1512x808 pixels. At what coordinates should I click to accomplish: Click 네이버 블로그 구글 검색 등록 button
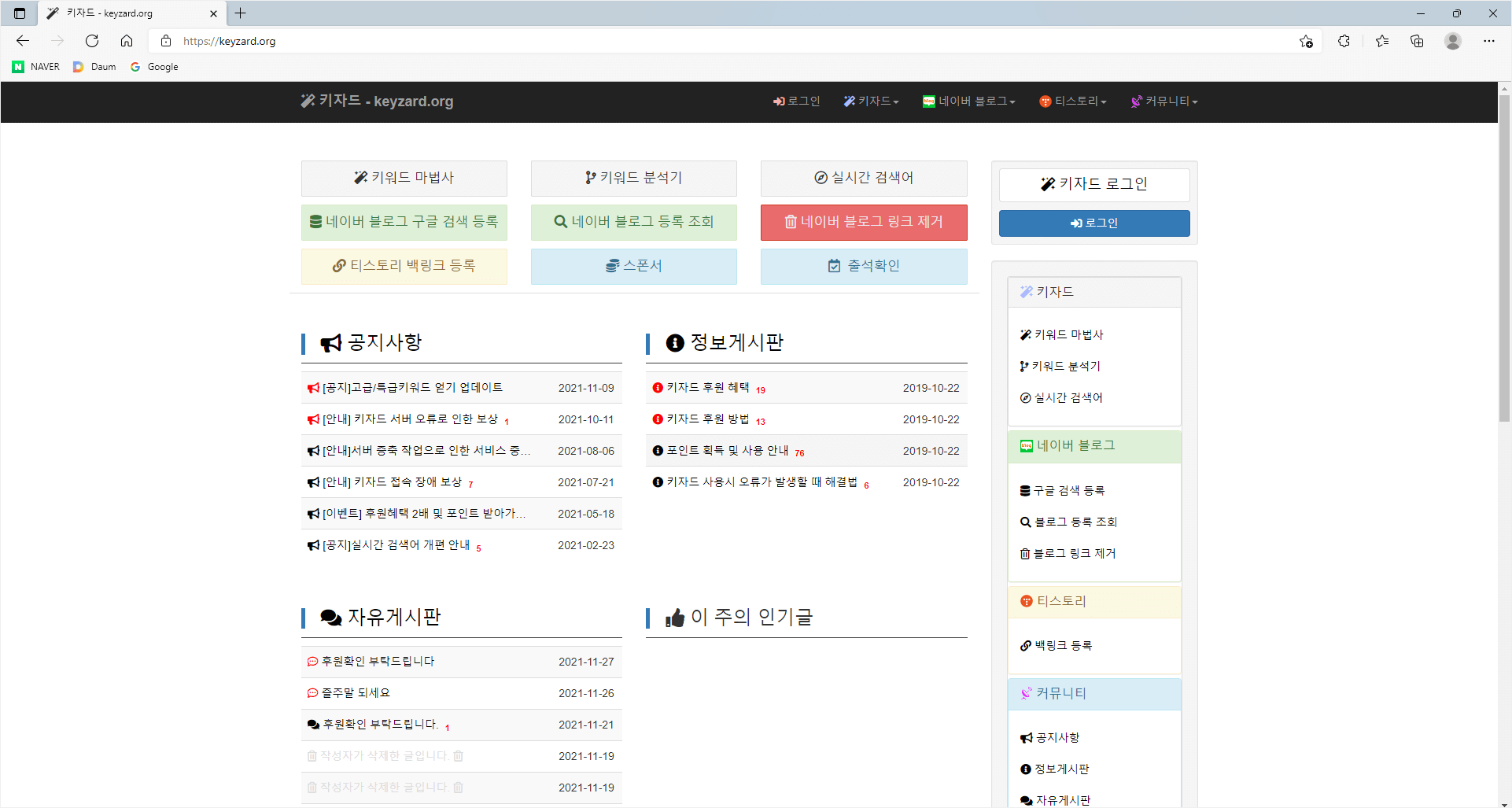click(404, 223)
